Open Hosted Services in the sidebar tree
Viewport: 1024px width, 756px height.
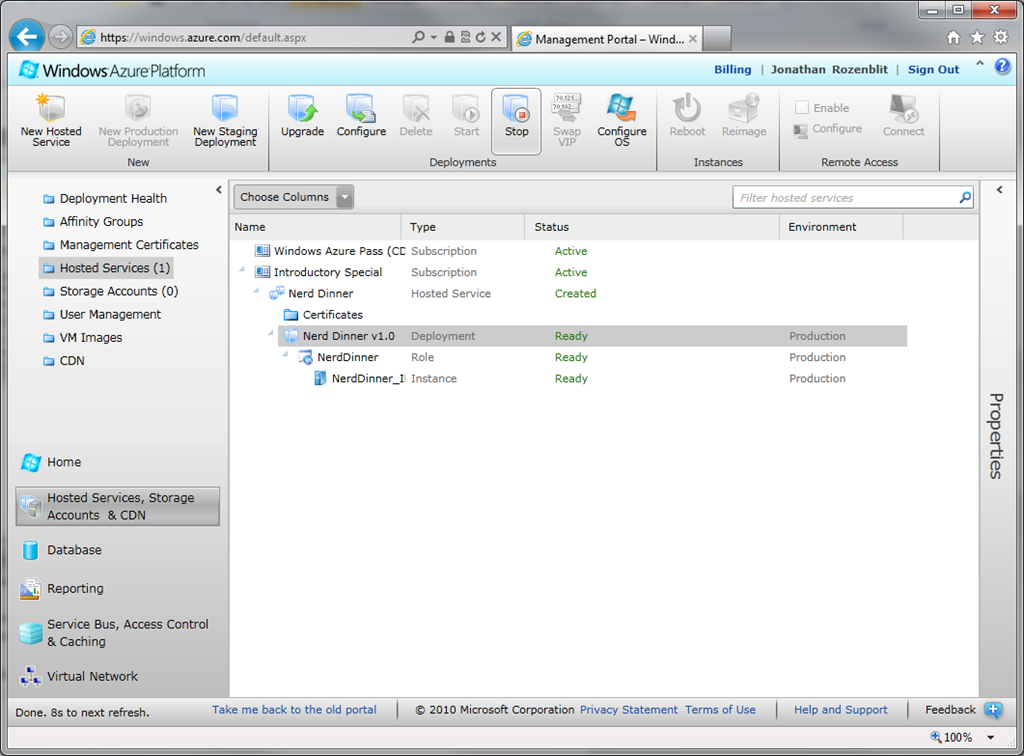[113, 267]
